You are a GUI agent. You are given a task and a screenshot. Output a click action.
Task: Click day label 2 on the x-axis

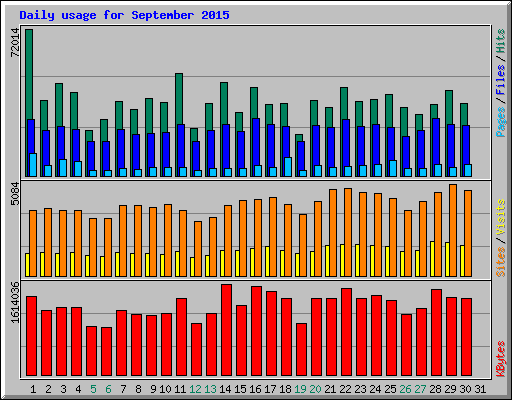[x=48, y=389]
